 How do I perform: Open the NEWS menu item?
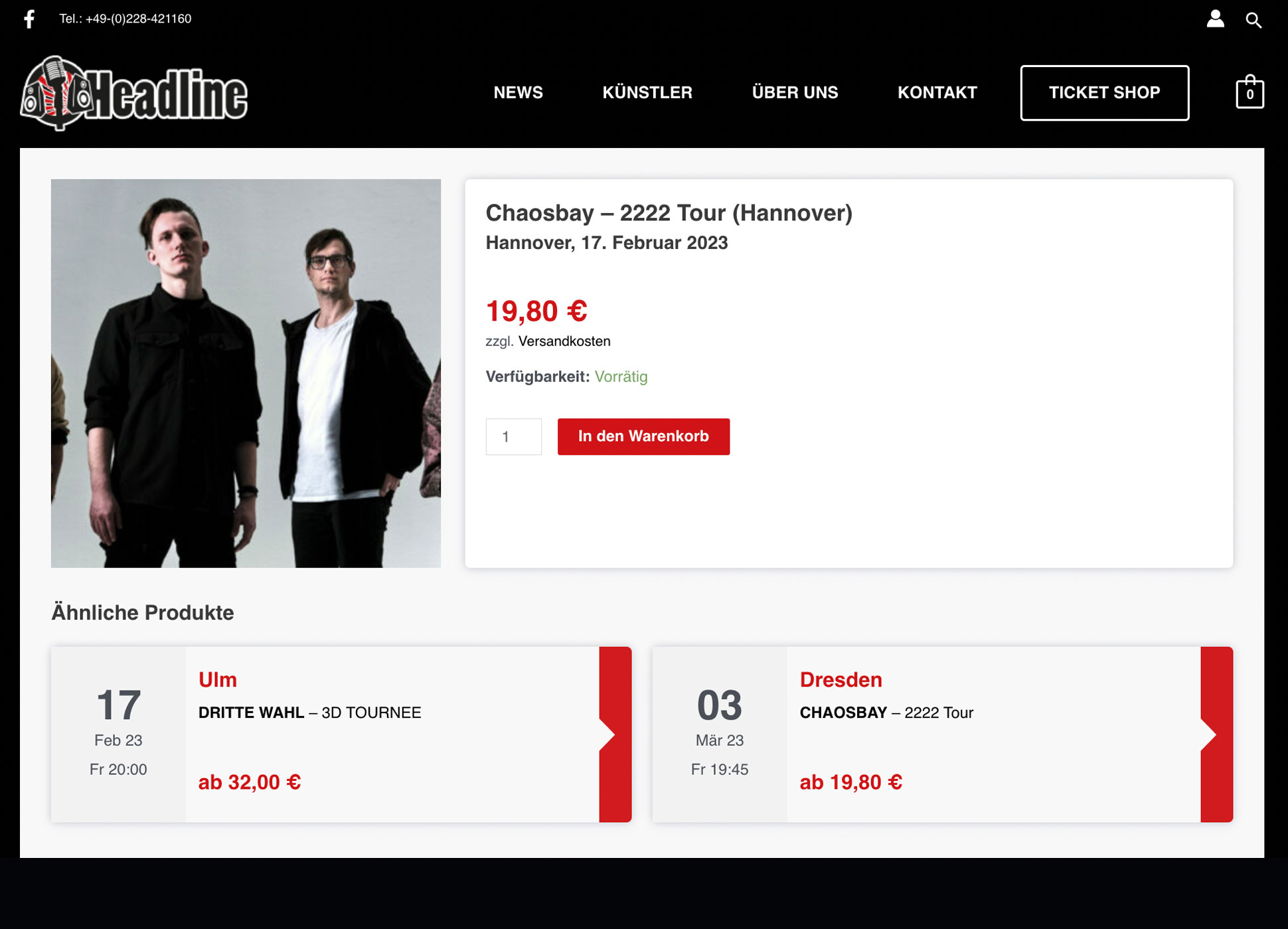click(518, 91)
